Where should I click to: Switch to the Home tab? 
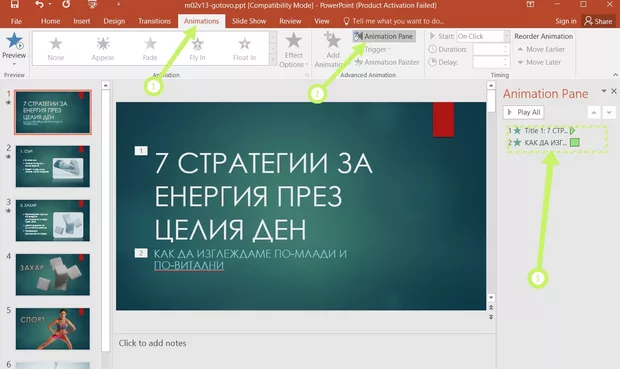pyautogui.click(x=50, y=21)
